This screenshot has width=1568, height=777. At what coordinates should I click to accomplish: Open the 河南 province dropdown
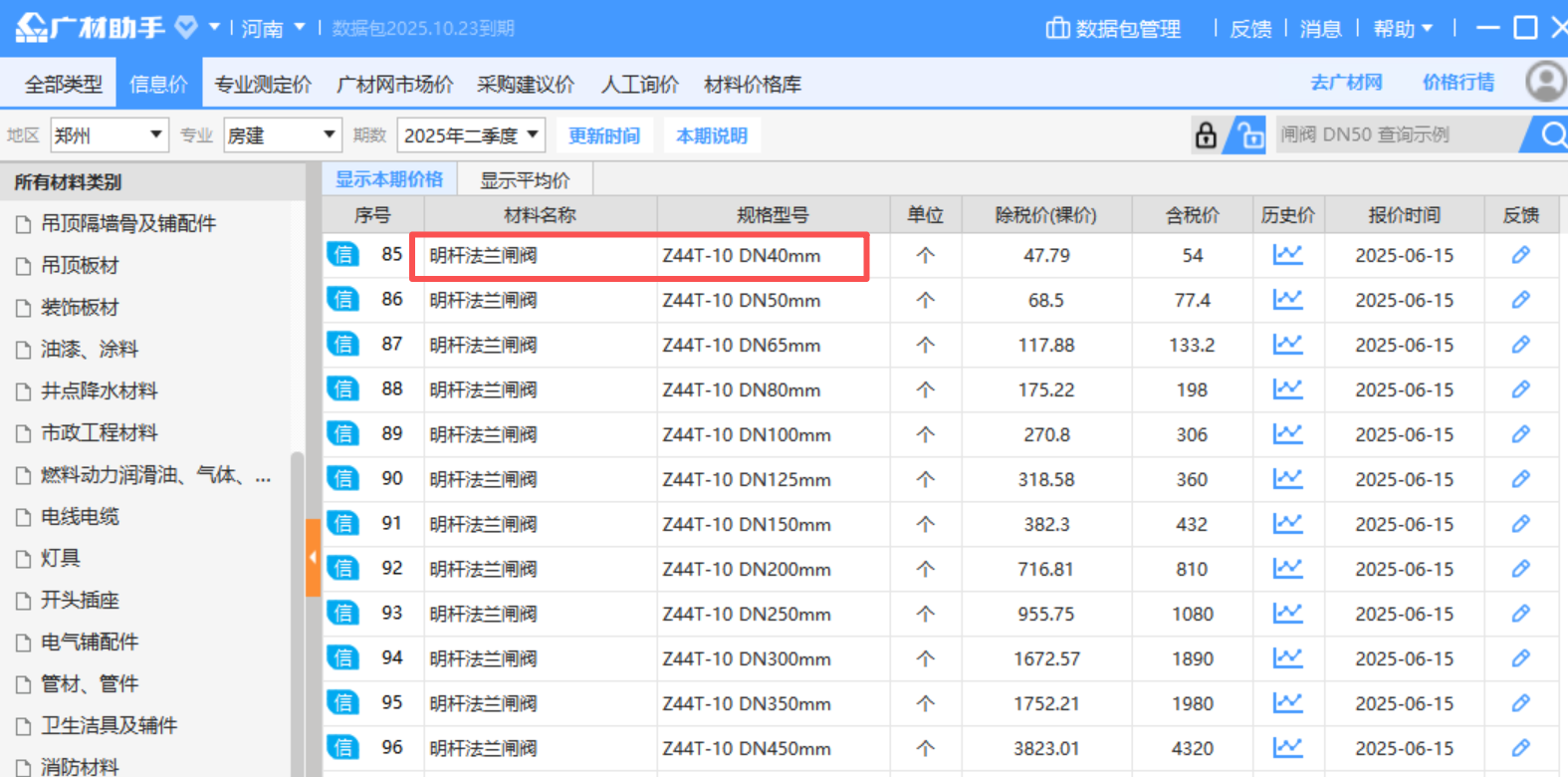pyautogui.click(x=273, y=29)
